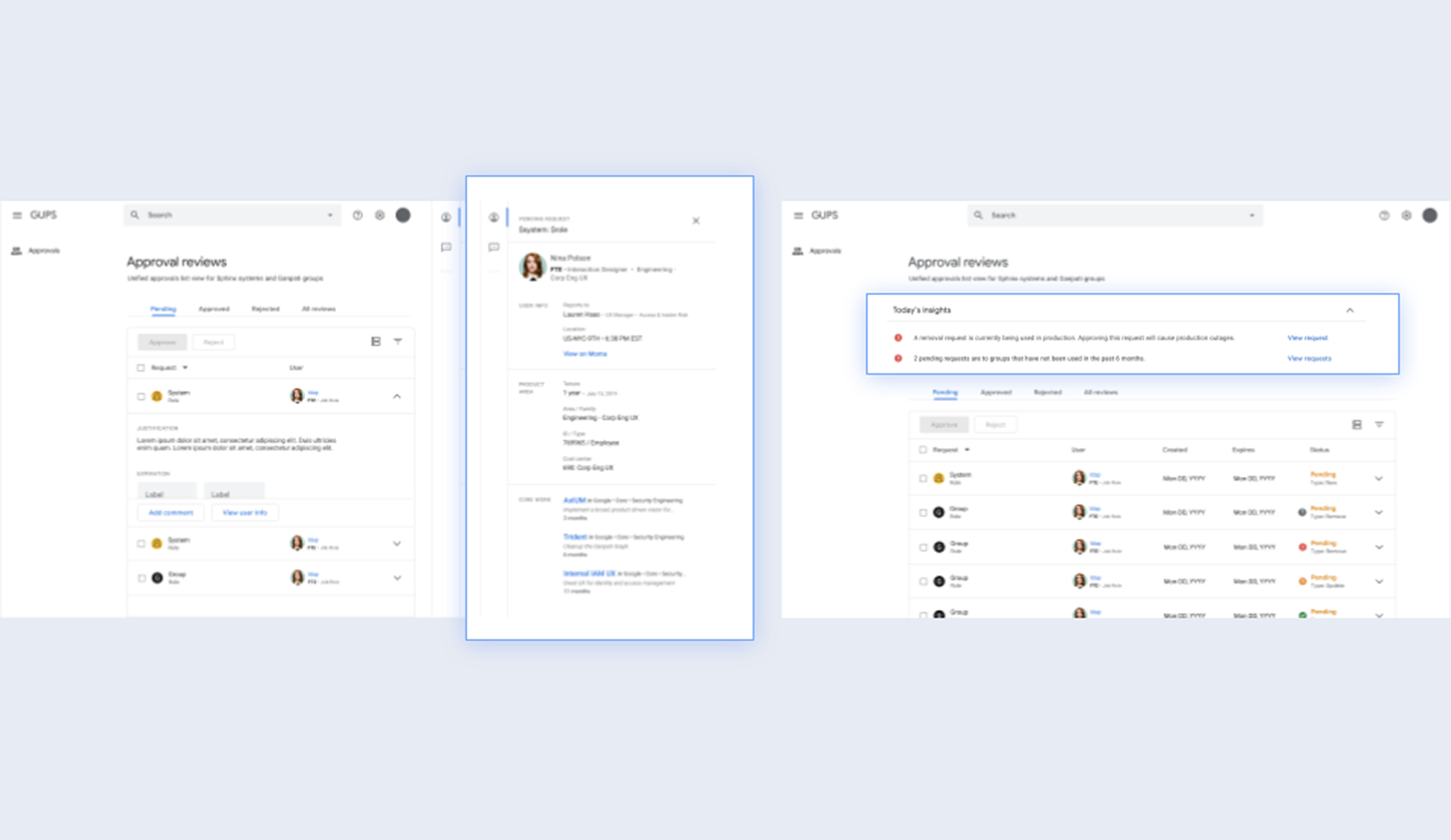The height and width of the screenshot is (840, 1451).
Task: Click the Approvals people icon in right sidebar
Action: (x=798, y=251)
